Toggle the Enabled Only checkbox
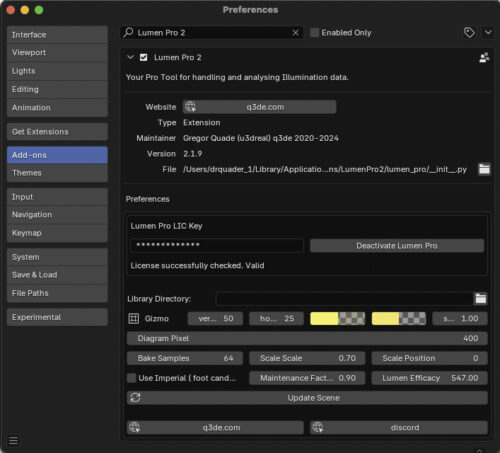This screenshot has width=500, height=453. point(314,32)
